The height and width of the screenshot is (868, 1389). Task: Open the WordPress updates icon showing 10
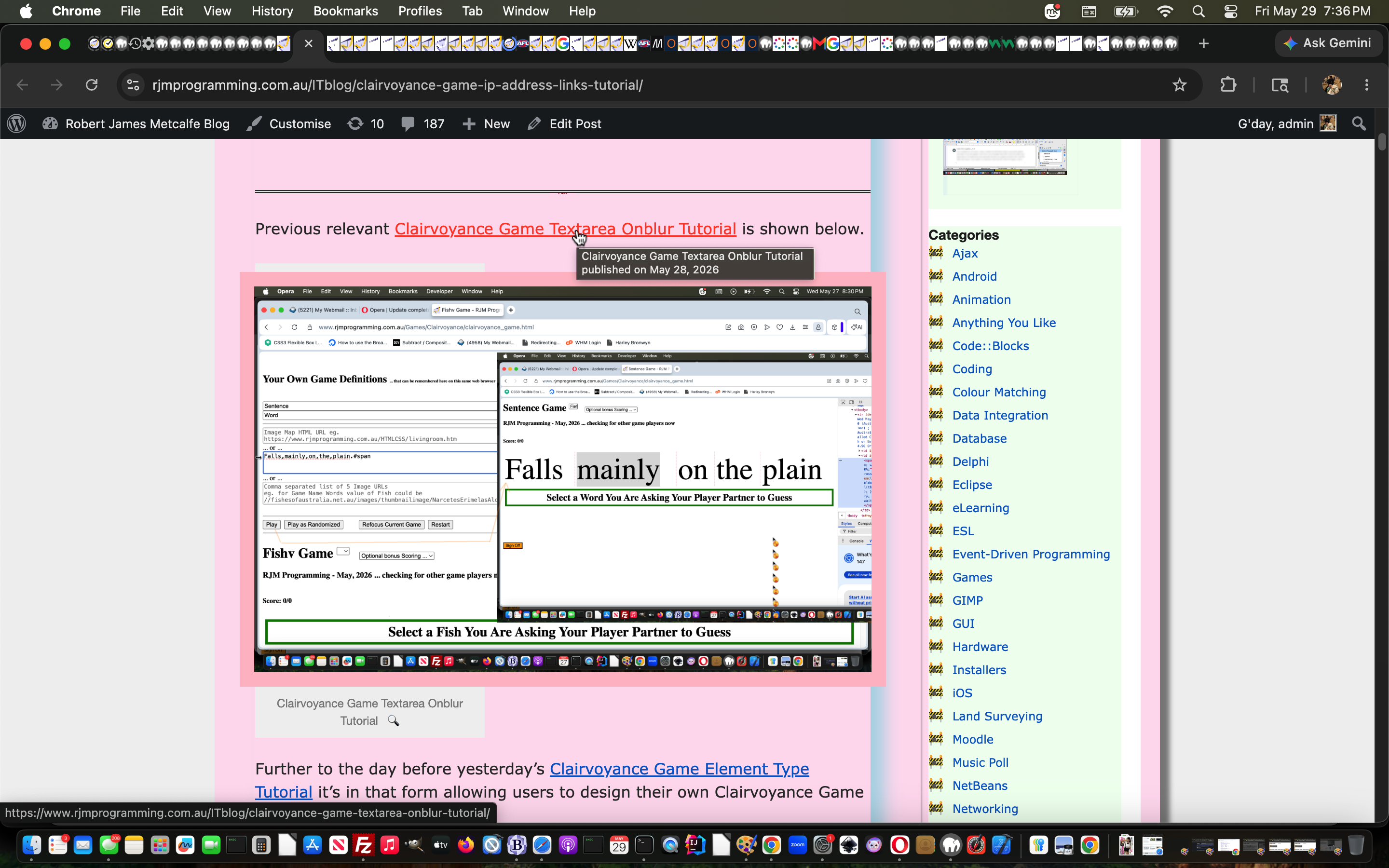pos(366,124)
